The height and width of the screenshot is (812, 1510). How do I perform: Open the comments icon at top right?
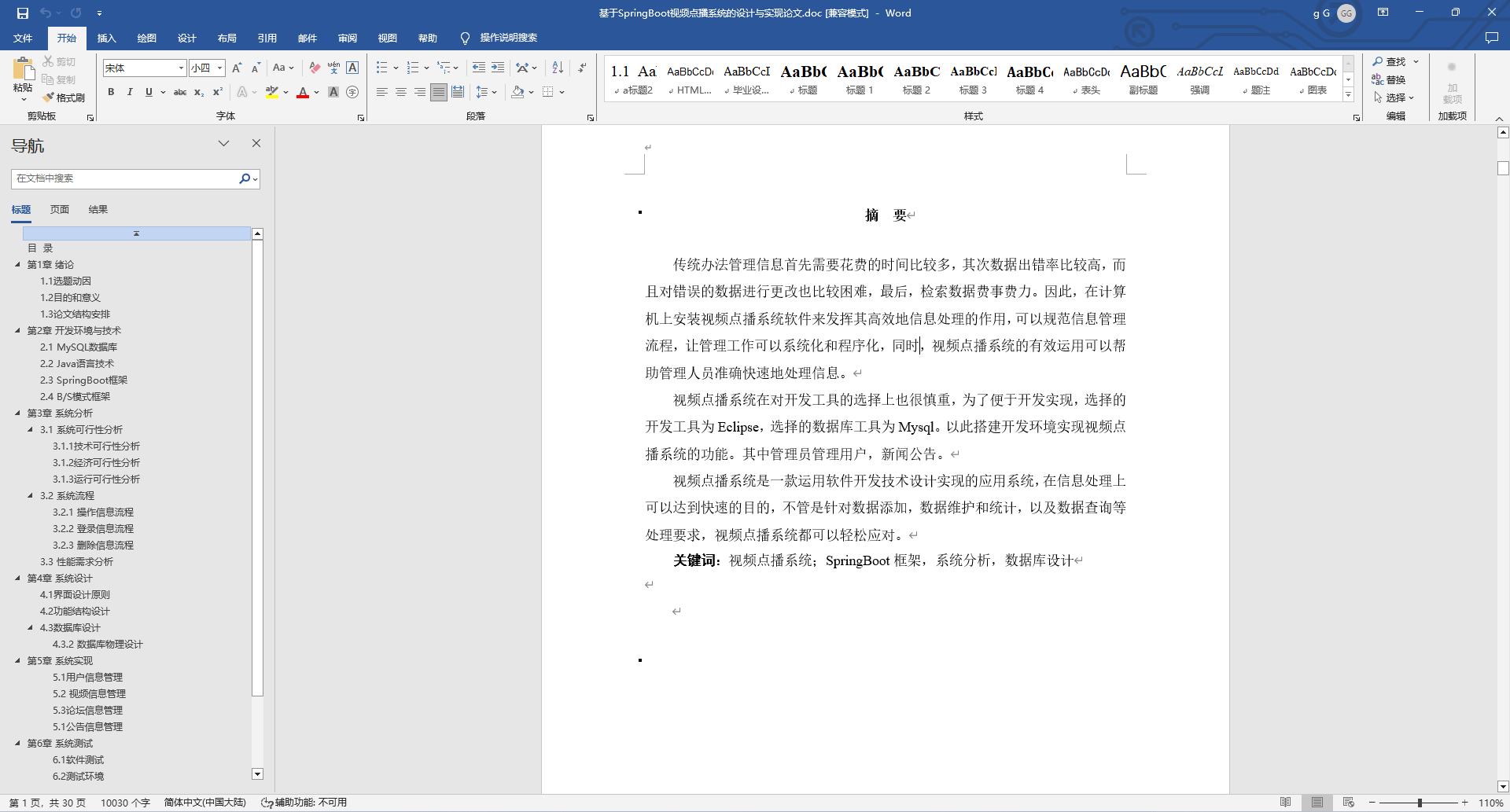coord(1491,38)
